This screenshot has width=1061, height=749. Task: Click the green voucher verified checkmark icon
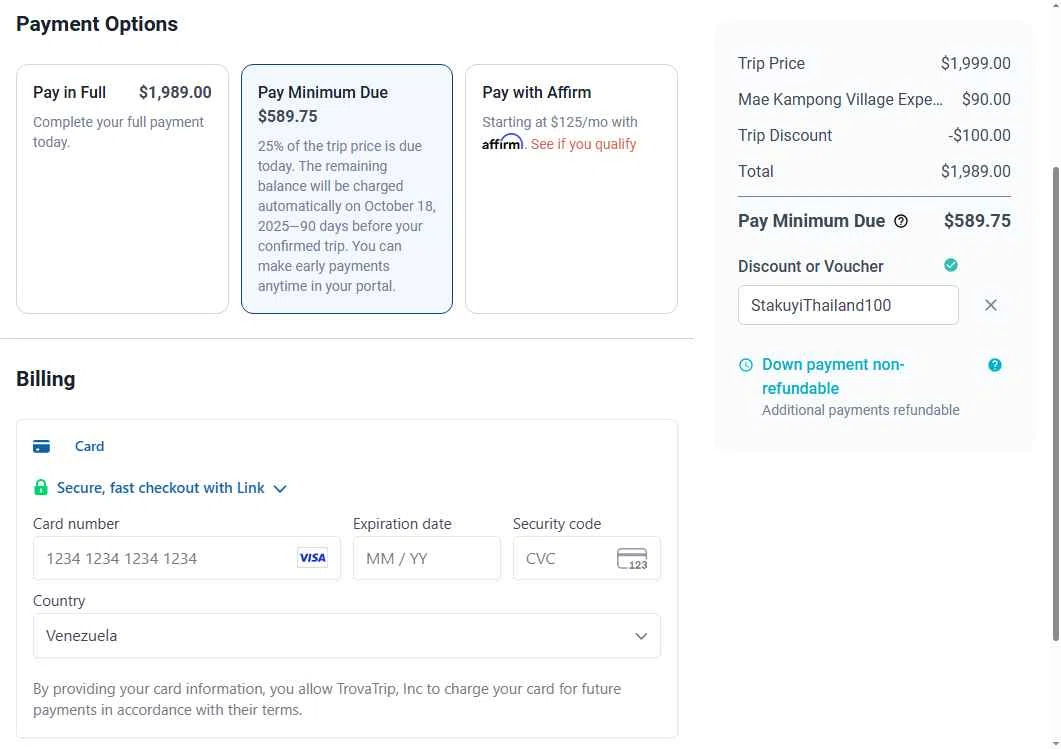point(951,265)
